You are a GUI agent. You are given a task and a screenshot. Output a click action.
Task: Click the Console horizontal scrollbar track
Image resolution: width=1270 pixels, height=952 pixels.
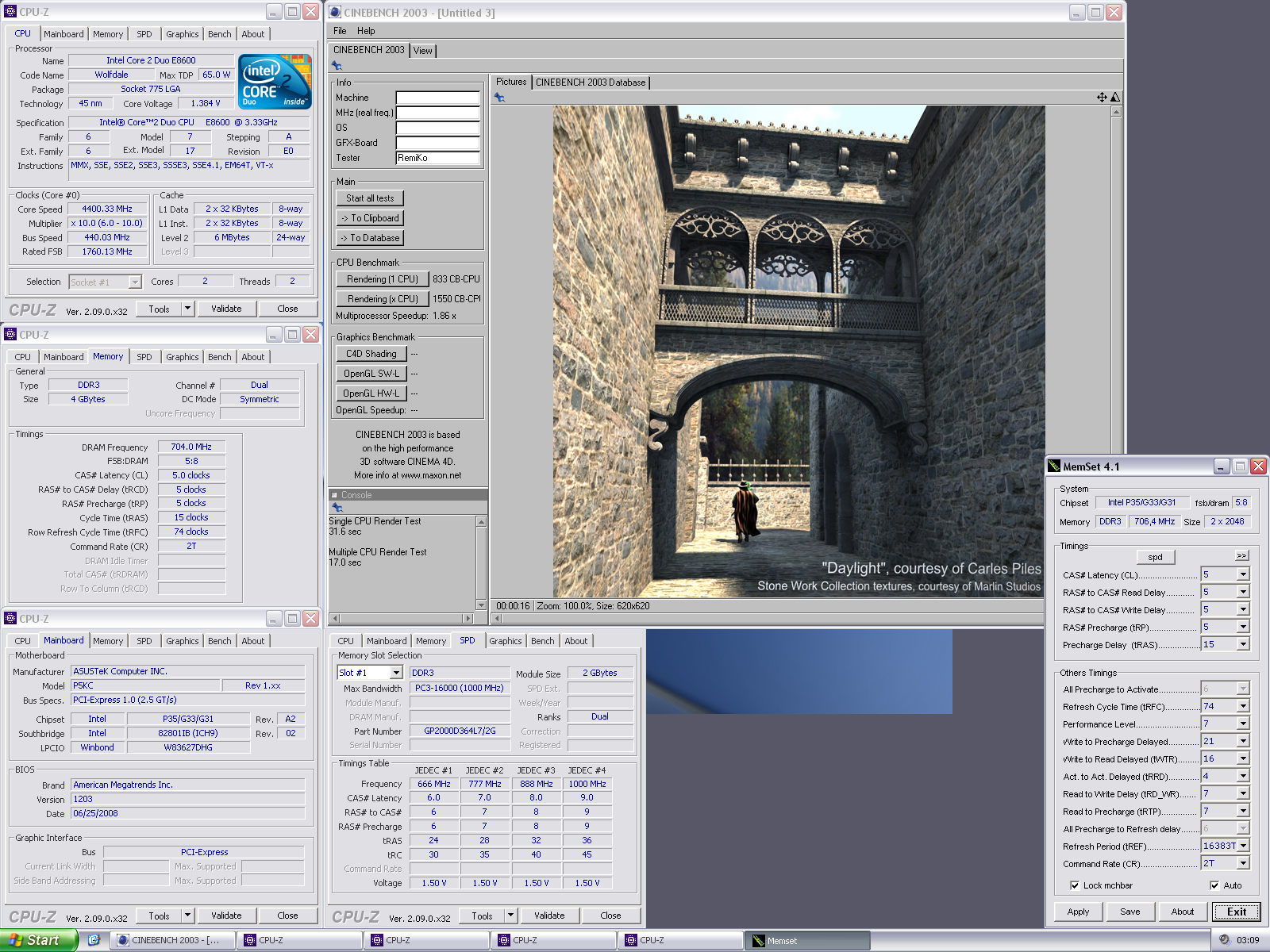tap(401, 618)
